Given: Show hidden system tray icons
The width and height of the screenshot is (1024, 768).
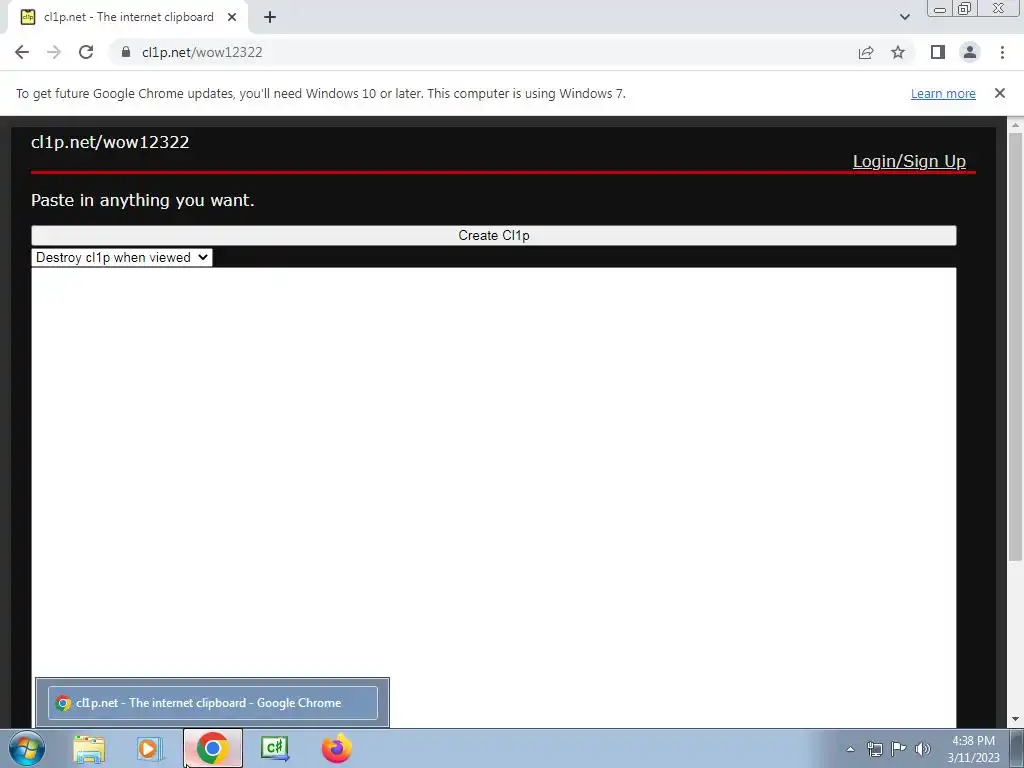Looking at the screenshot, I should 850,749.
